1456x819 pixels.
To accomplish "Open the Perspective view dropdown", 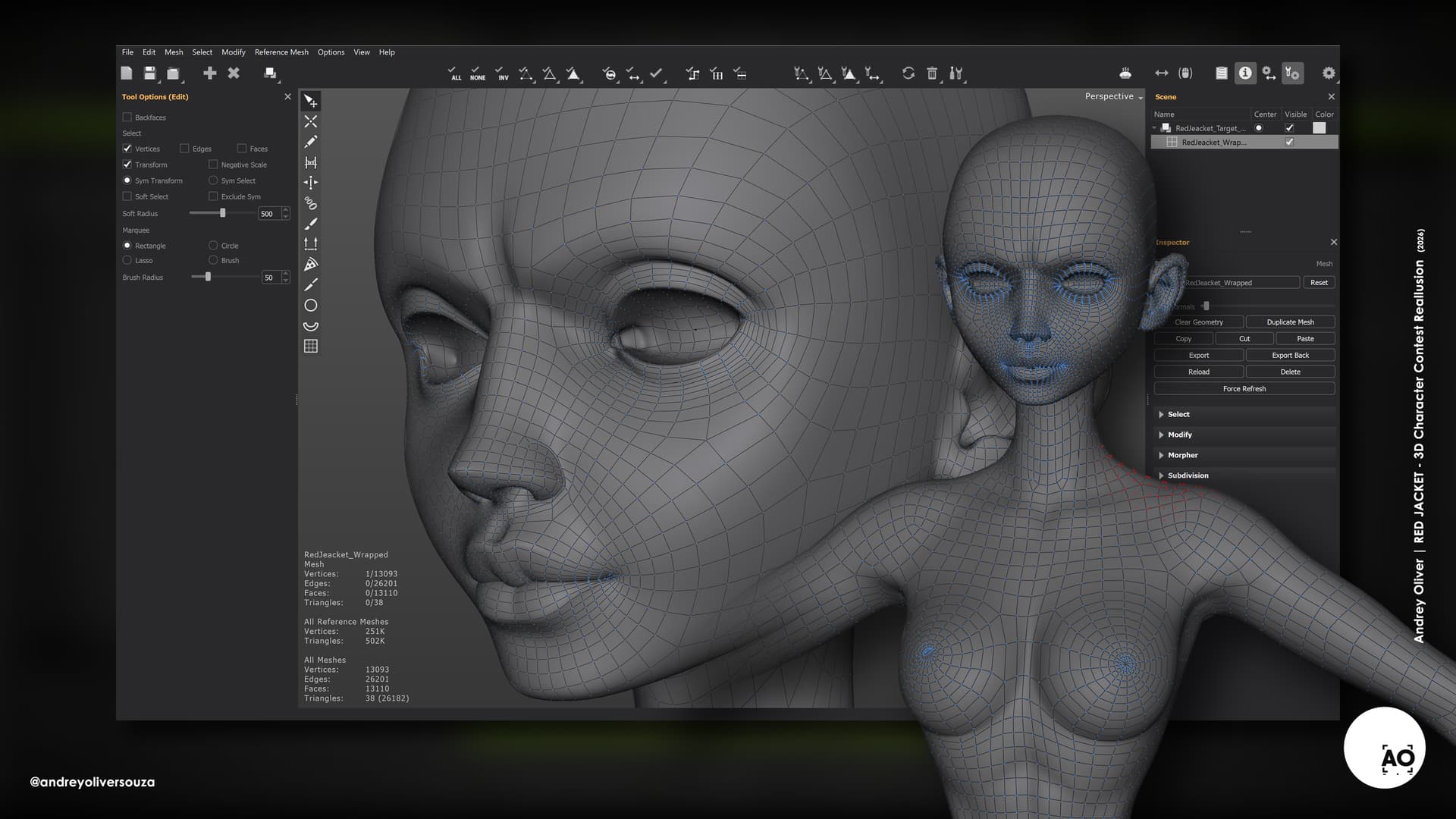I will coord(1113,96).
